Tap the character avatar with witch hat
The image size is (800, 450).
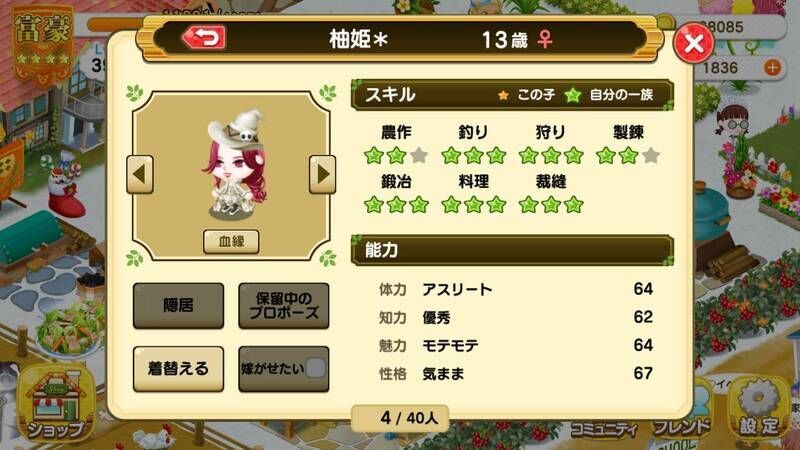tap(235, 164)
